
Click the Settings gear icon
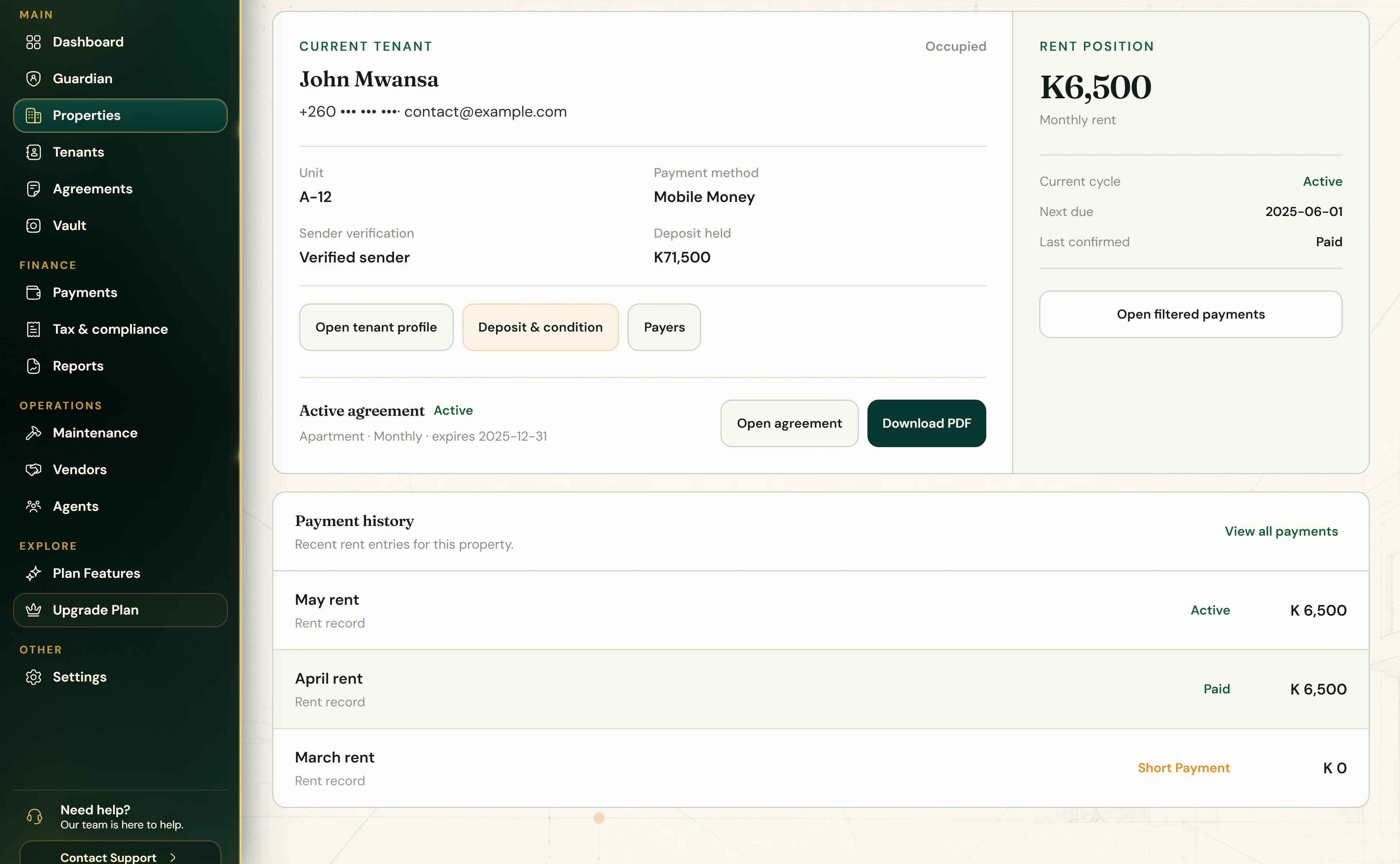pyautogui.click(x=34, y=677)
